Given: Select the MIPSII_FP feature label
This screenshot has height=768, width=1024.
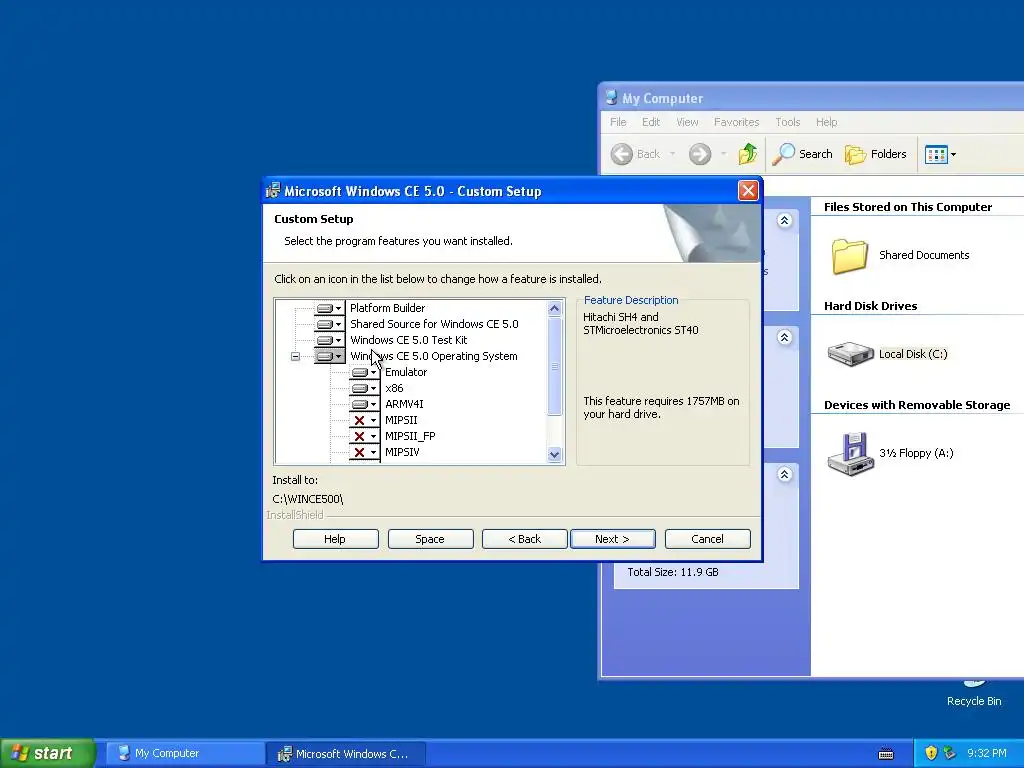Looking at the screenshot, I should pyautogui.click(x=410, y=436).
